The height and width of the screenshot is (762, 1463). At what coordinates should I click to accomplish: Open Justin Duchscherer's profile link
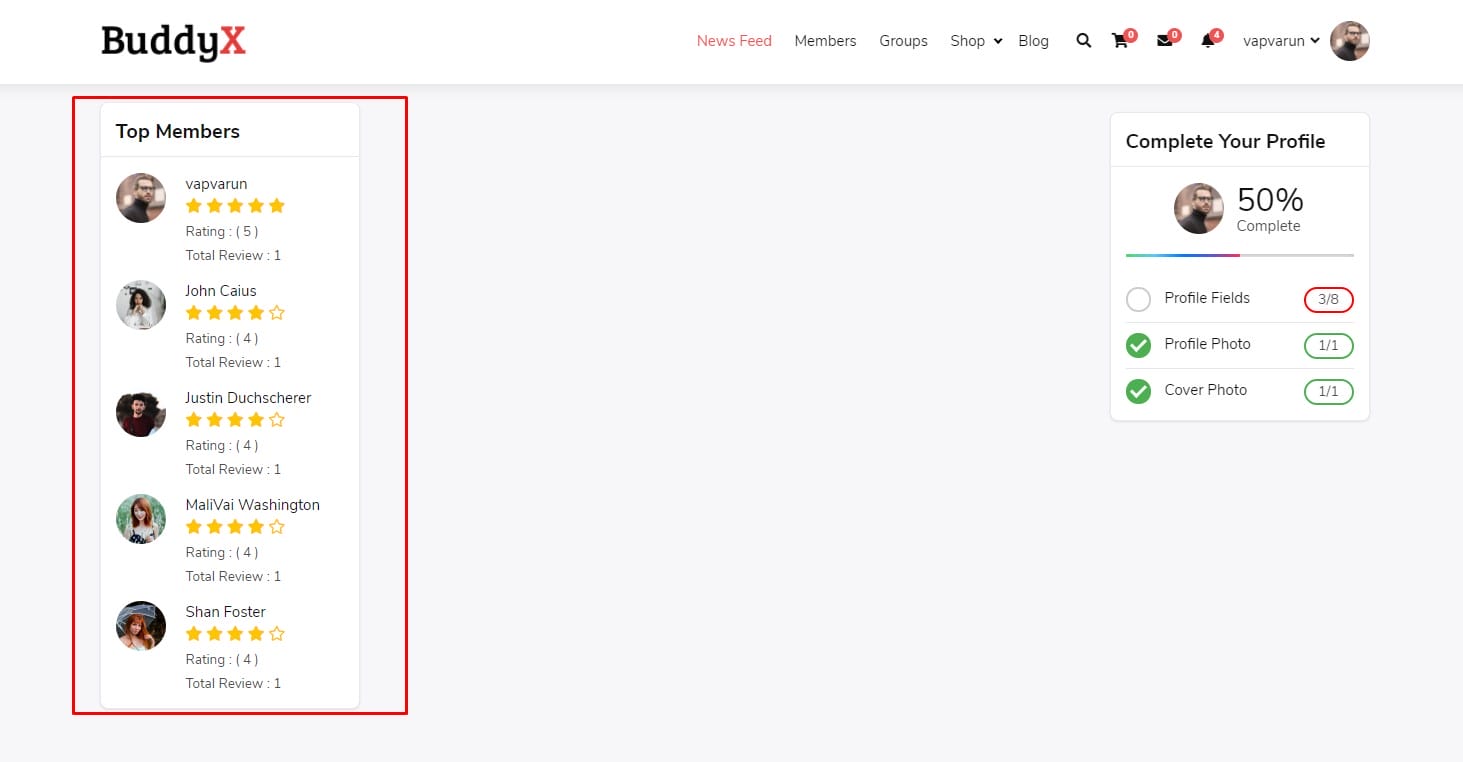point(248,398)
